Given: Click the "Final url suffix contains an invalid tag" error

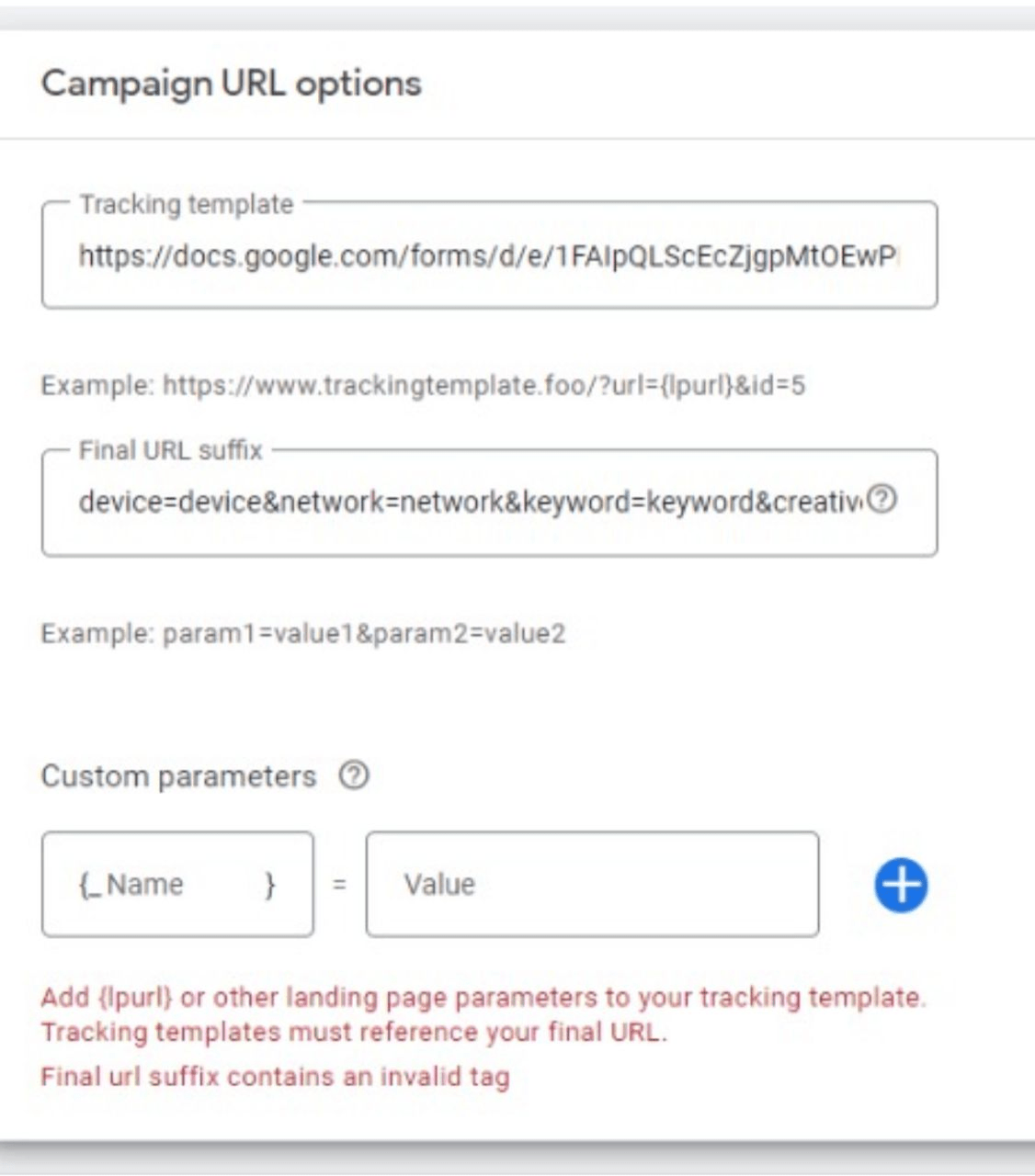Looking at the screenshot, I should click(275, 1077).
